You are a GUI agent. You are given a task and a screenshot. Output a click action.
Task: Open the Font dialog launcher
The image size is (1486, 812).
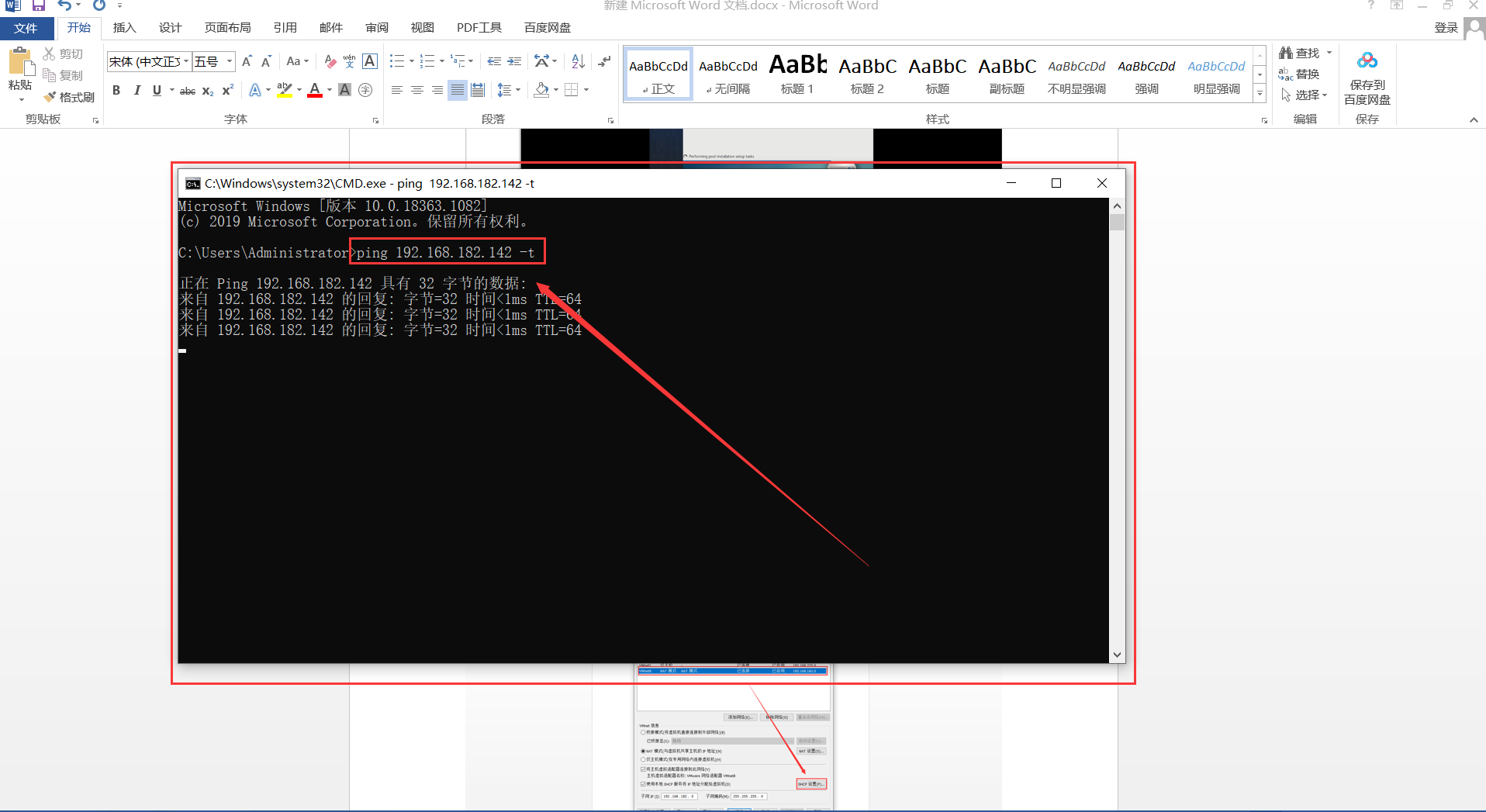click(x=376, y=120)
